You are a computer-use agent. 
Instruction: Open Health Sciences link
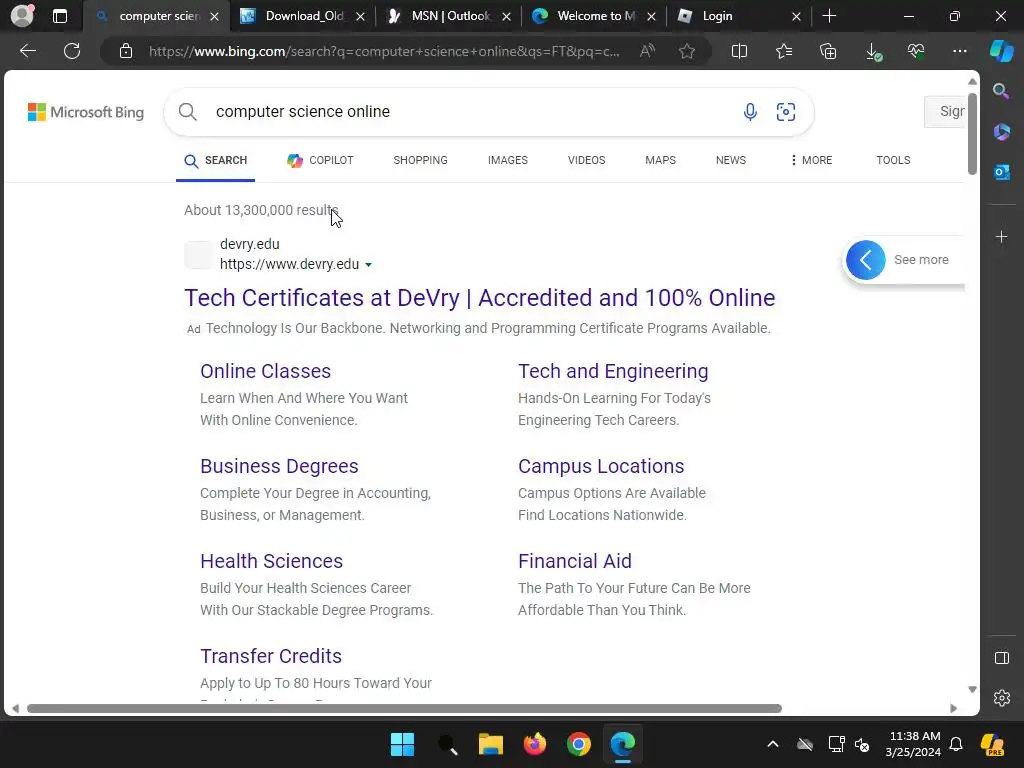click(x=271, y=561)
